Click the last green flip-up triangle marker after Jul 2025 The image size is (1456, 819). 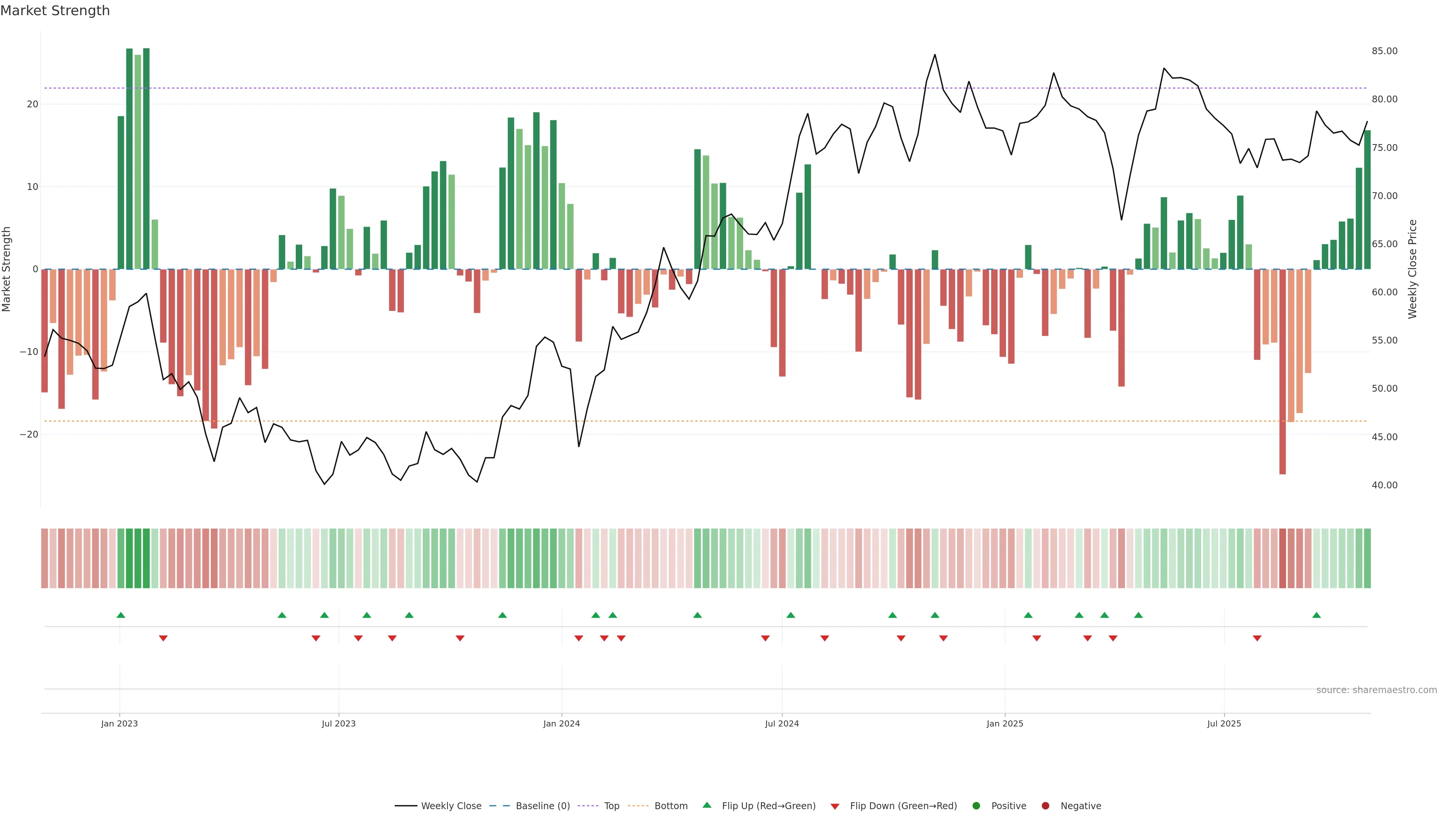click(x=1316, y=615)
